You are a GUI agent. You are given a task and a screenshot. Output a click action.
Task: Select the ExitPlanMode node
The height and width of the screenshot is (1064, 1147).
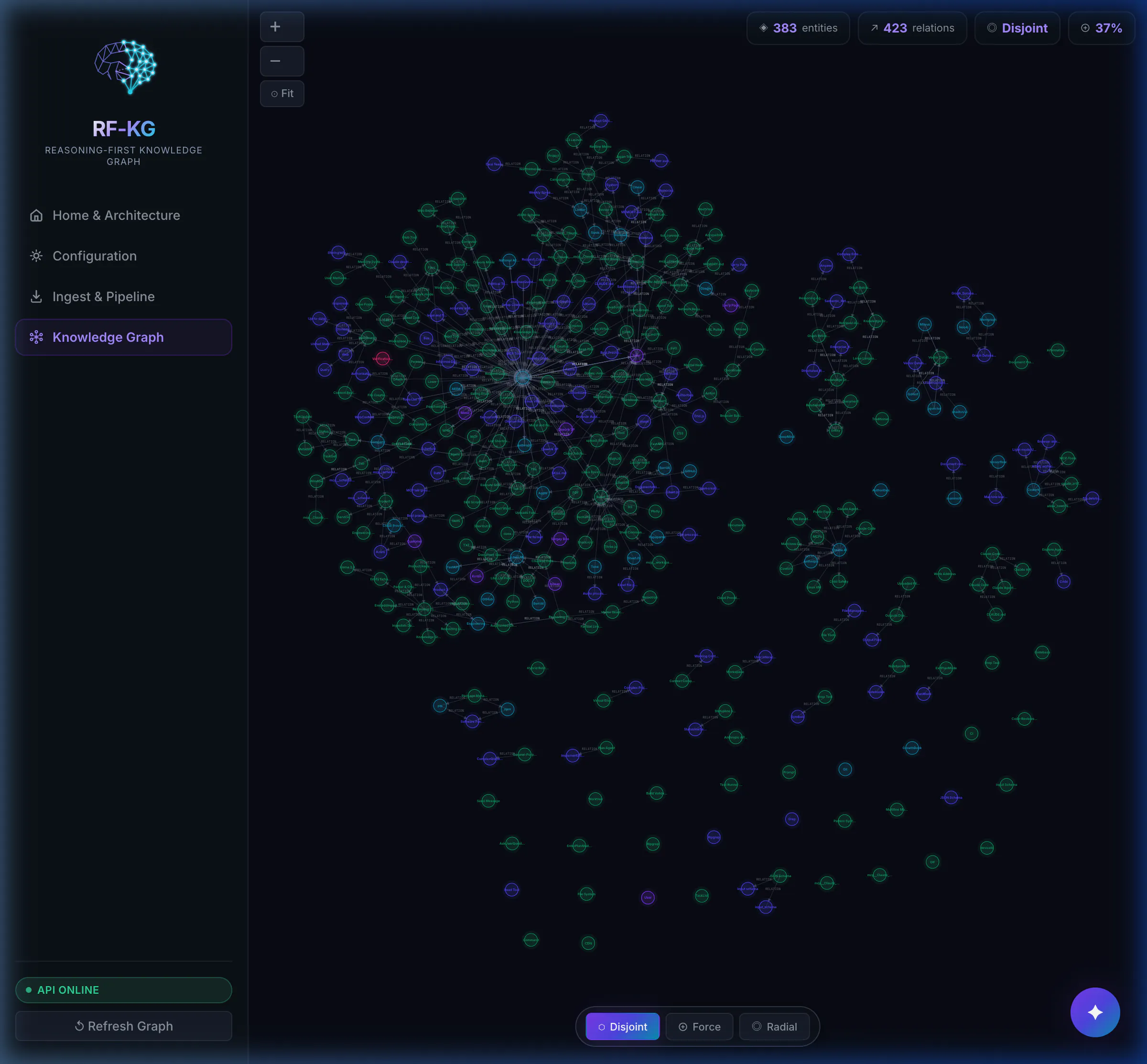pos(946,668)
